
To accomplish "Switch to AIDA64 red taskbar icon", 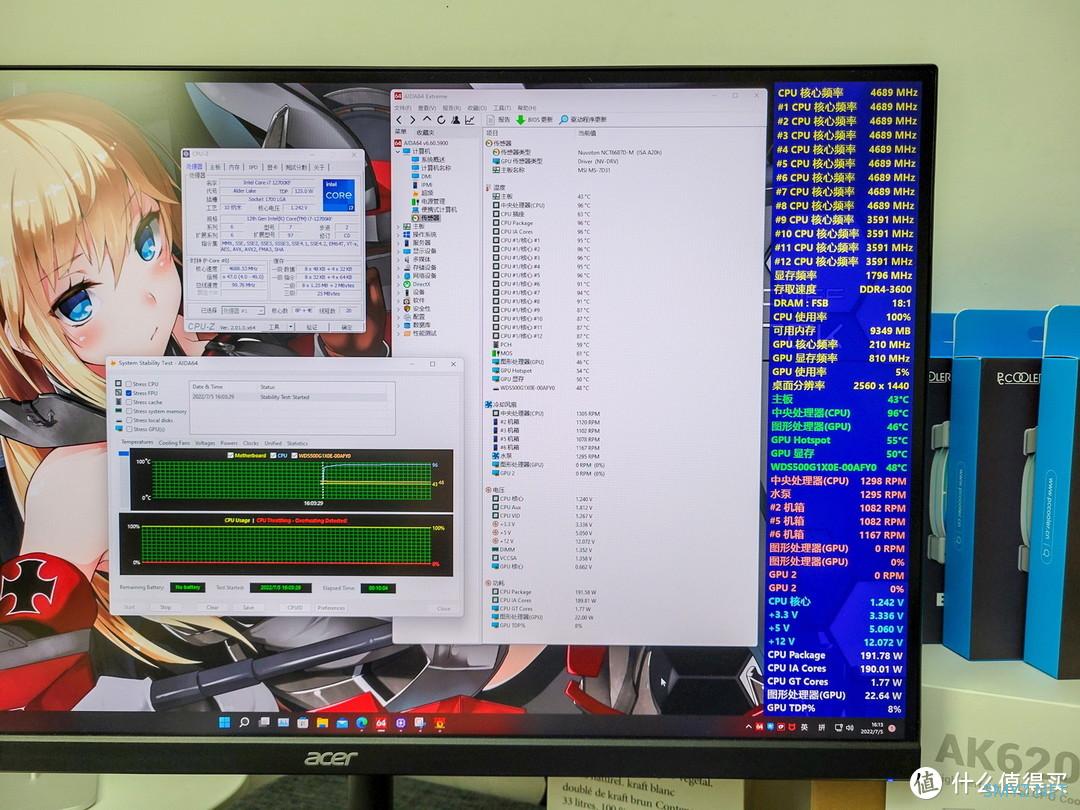I will (x=381, y=723).
